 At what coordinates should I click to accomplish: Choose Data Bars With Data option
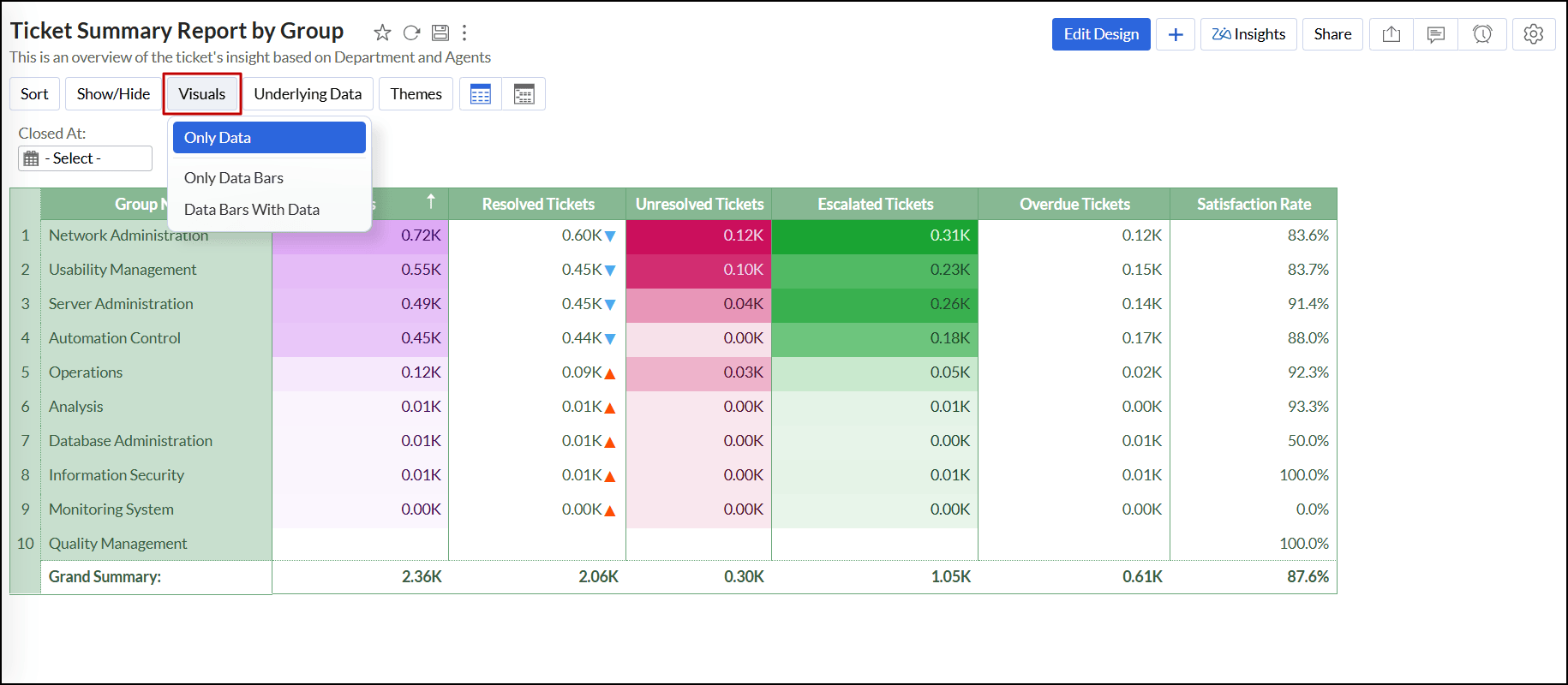click(252, 210)
